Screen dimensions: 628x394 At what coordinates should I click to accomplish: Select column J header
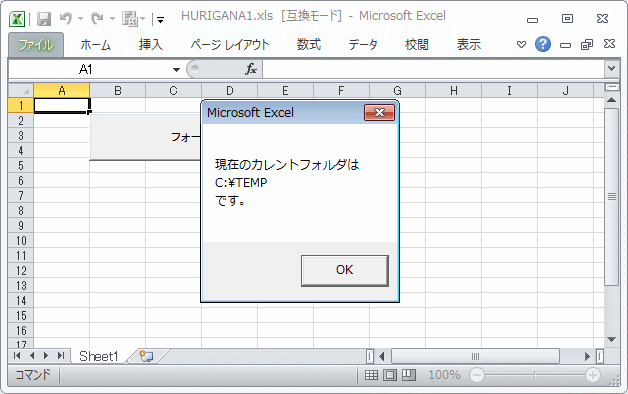565,91
